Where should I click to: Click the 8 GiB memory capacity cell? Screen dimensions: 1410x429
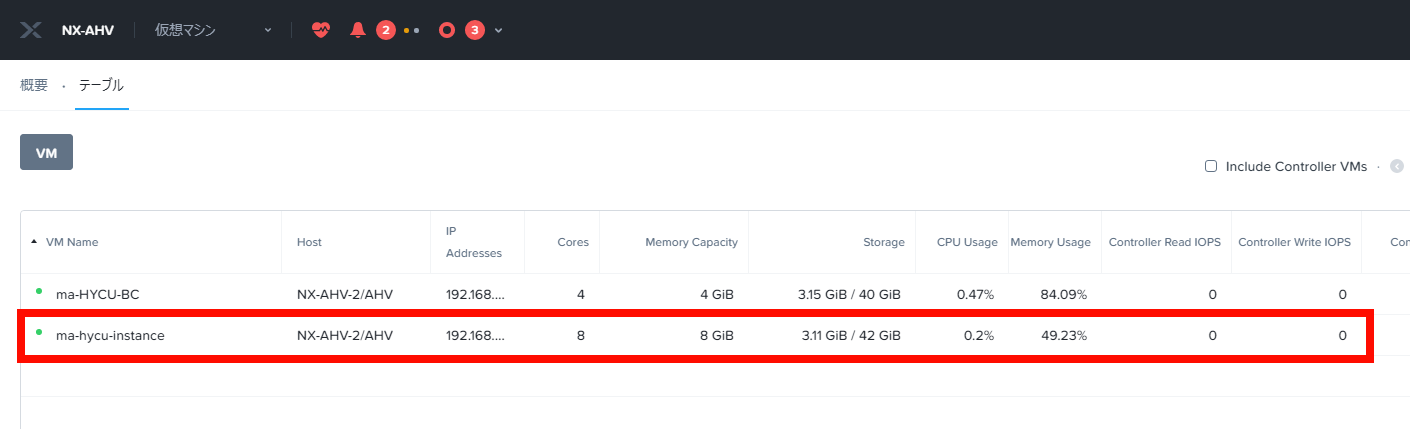pyautogui.click(x=715, y=336)
